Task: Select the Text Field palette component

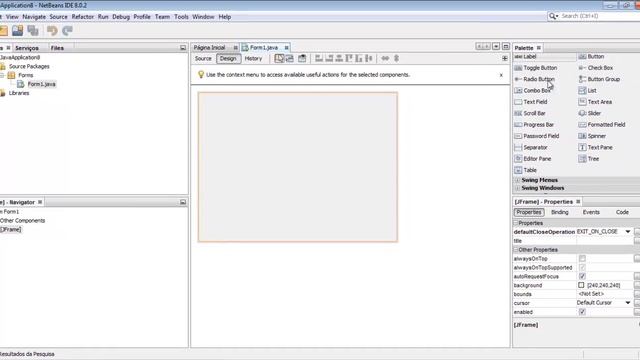Action: (x=531, y=102)
